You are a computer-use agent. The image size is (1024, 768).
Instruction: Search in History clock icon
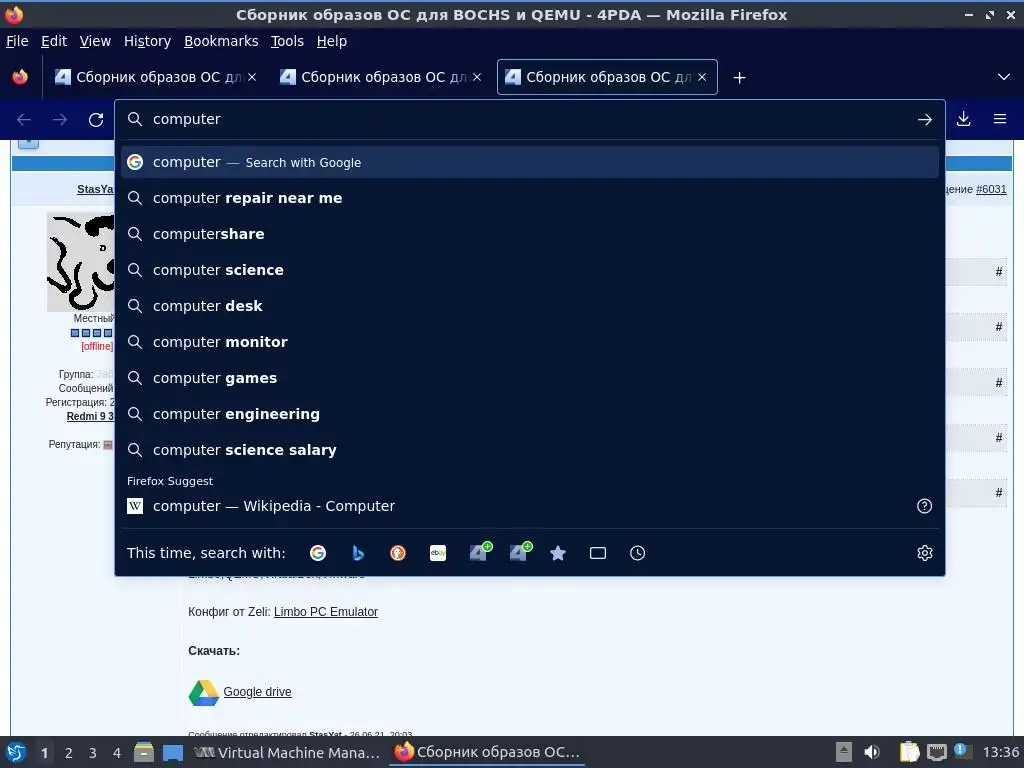pos(637,553)
